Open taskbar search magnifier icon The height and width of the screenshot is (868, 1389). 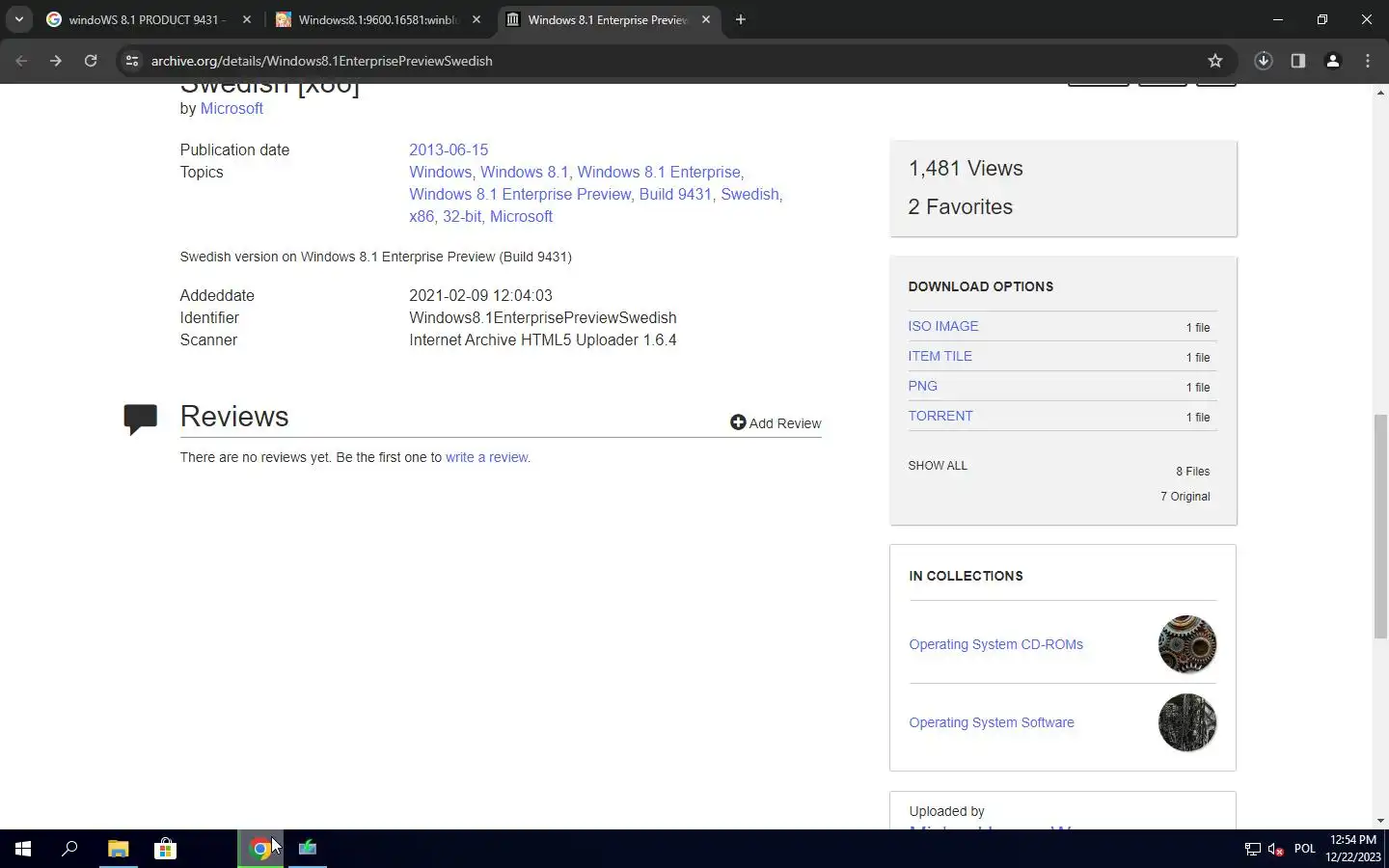click(69, 849)
